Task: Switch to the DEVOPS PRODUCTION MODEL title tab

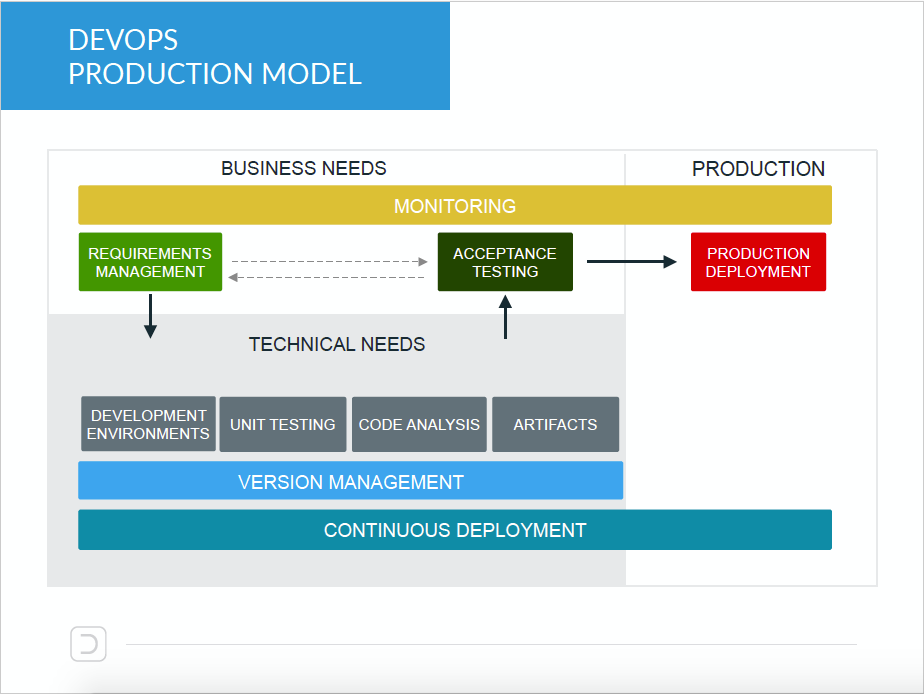Action: coord(214,56)
